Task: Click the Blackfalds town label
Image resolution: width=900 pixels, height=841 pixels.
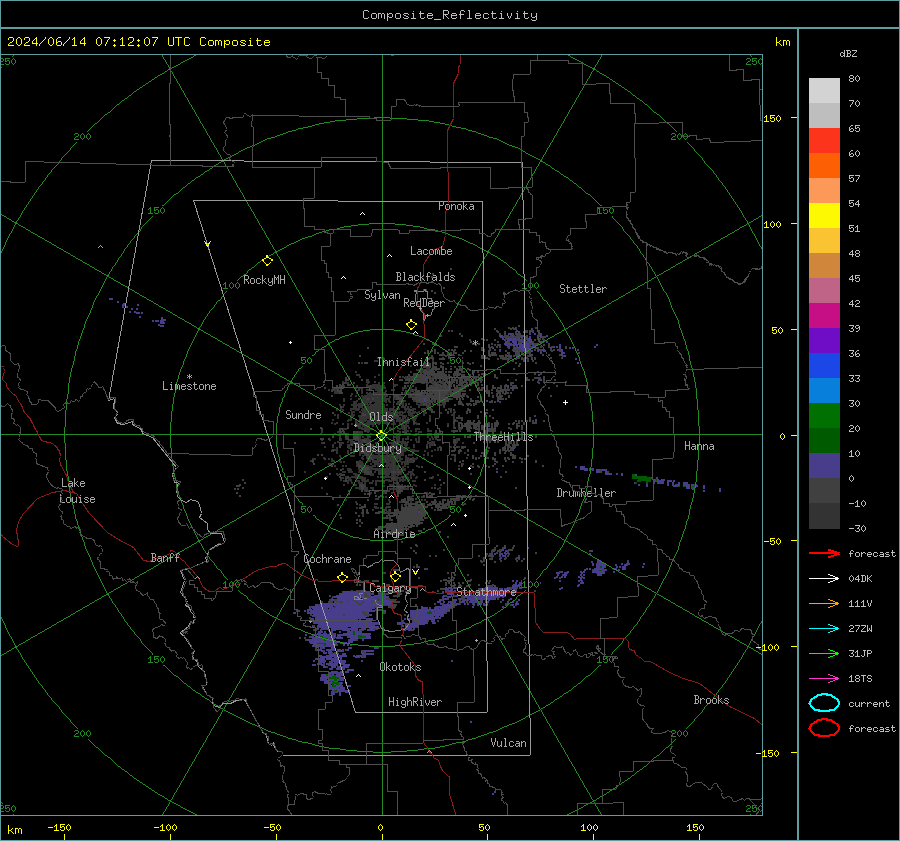Action: tap(425, 277)
